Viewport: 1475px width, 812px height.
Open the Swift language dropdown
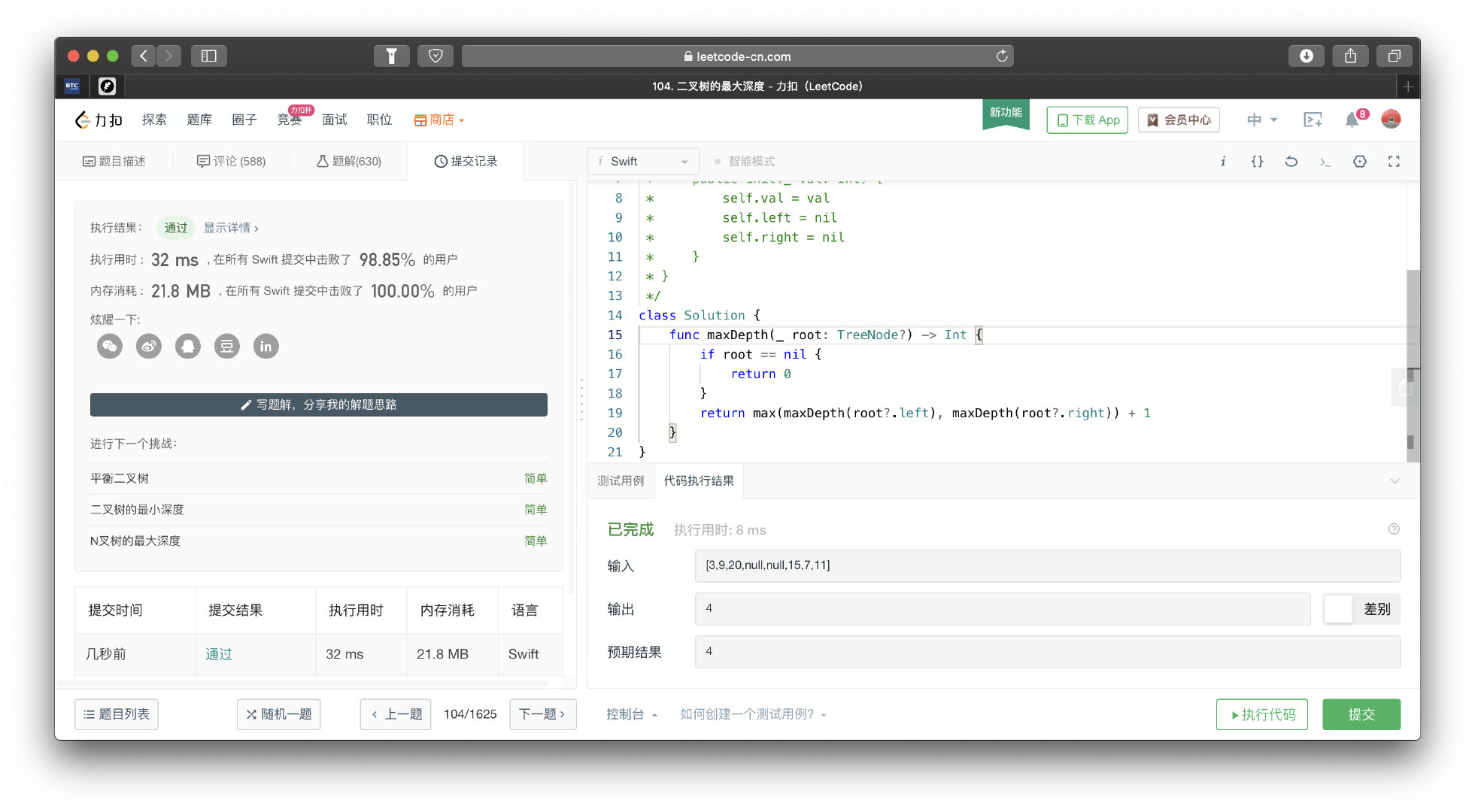pyautogui.click(x=643, y=161)
